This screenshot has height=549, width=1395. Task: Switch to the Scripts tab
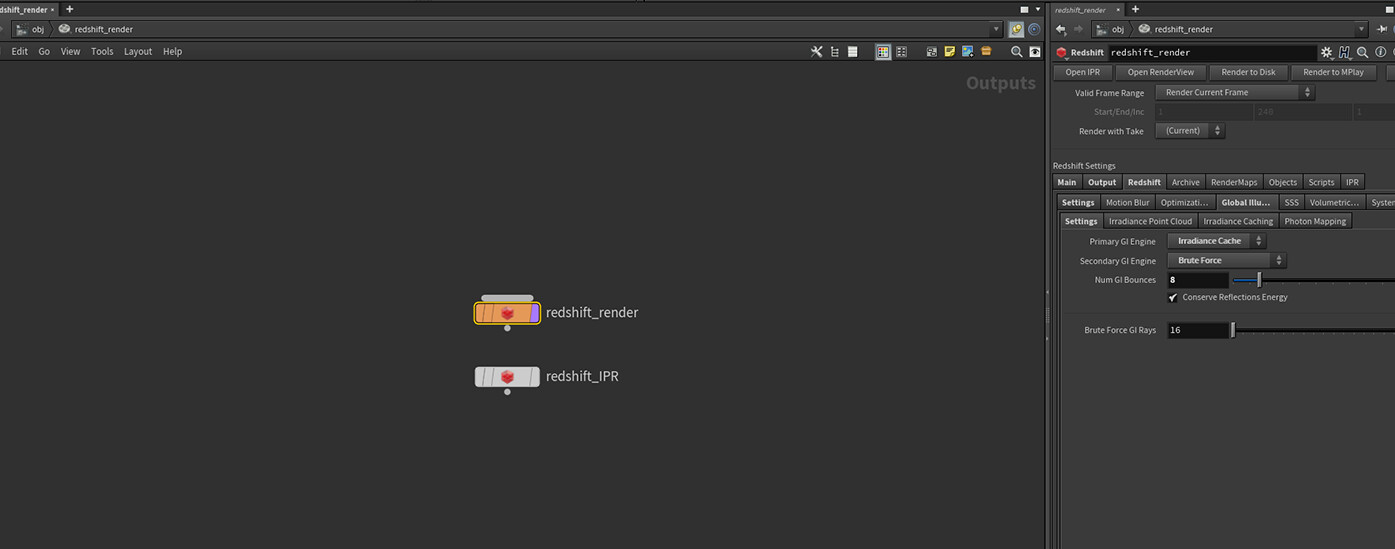tap(1321, 182)
